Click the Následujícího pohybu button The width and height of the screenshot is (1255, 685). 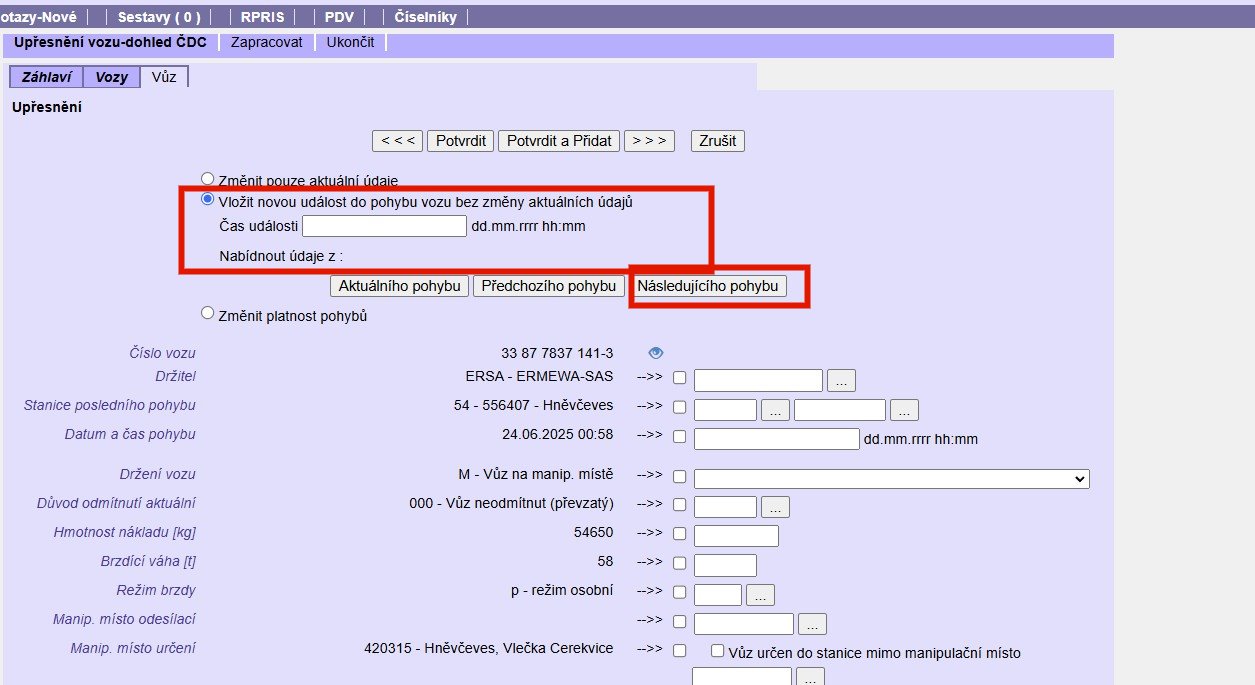pyautogui.click(x=707, y=286)
